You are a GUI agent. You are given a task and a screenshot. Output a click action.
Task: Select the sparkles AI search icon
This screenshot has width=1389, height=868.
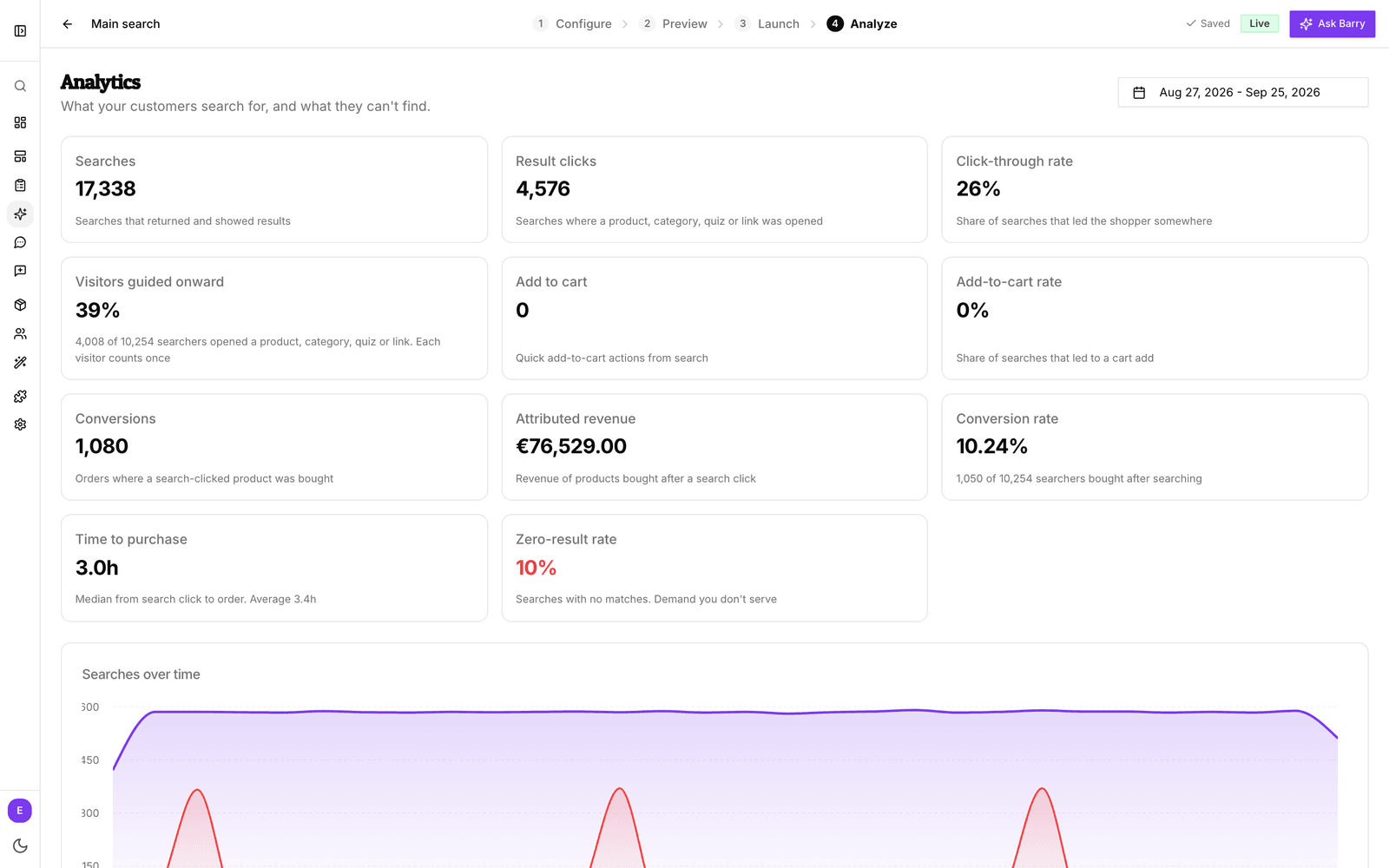point(20,214)
